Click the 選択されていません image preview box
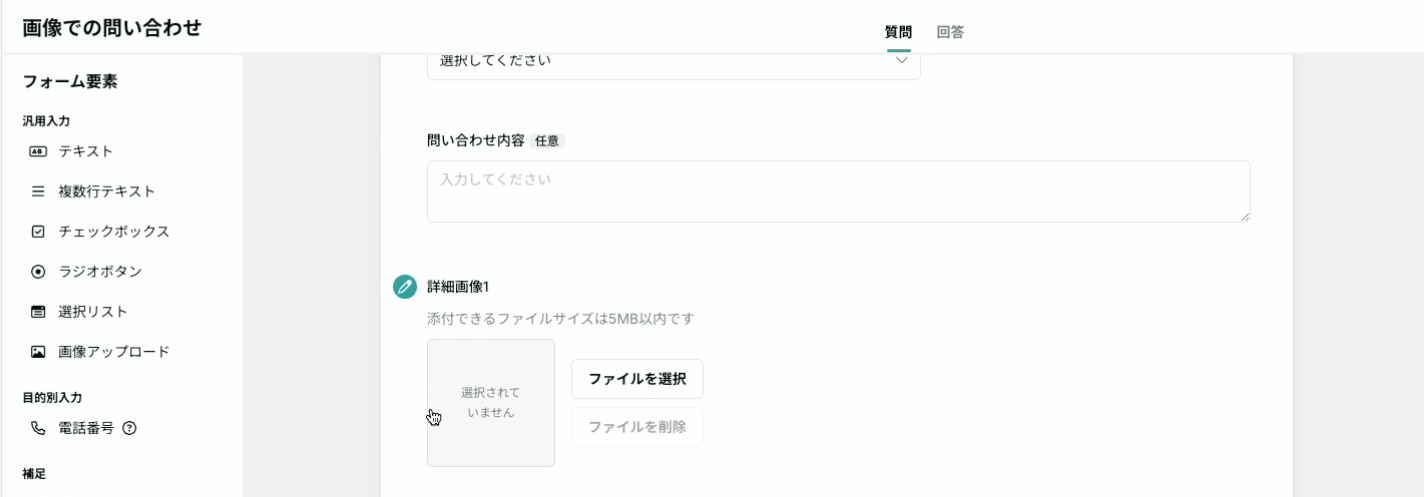This screenshot has height=497, width=1424. (x=491, y=403)
